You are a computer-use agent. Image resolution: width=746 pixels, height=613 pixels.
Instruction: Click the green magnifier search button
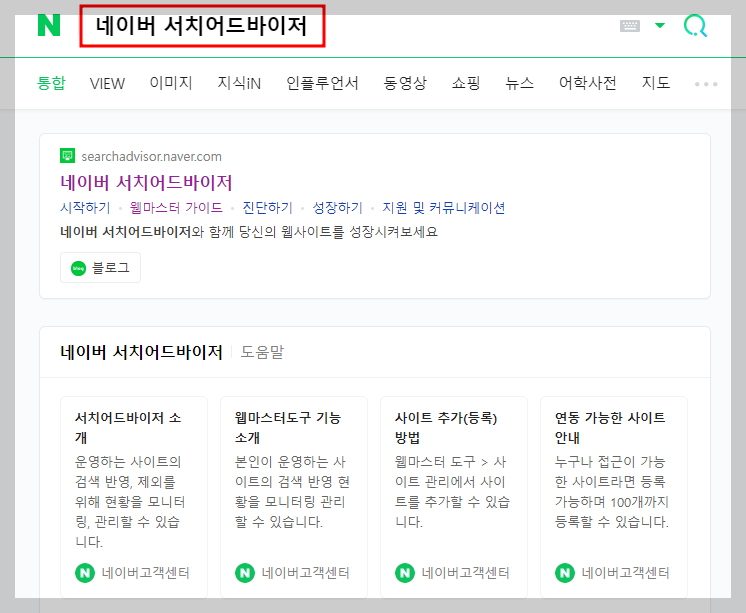[695, 25]
